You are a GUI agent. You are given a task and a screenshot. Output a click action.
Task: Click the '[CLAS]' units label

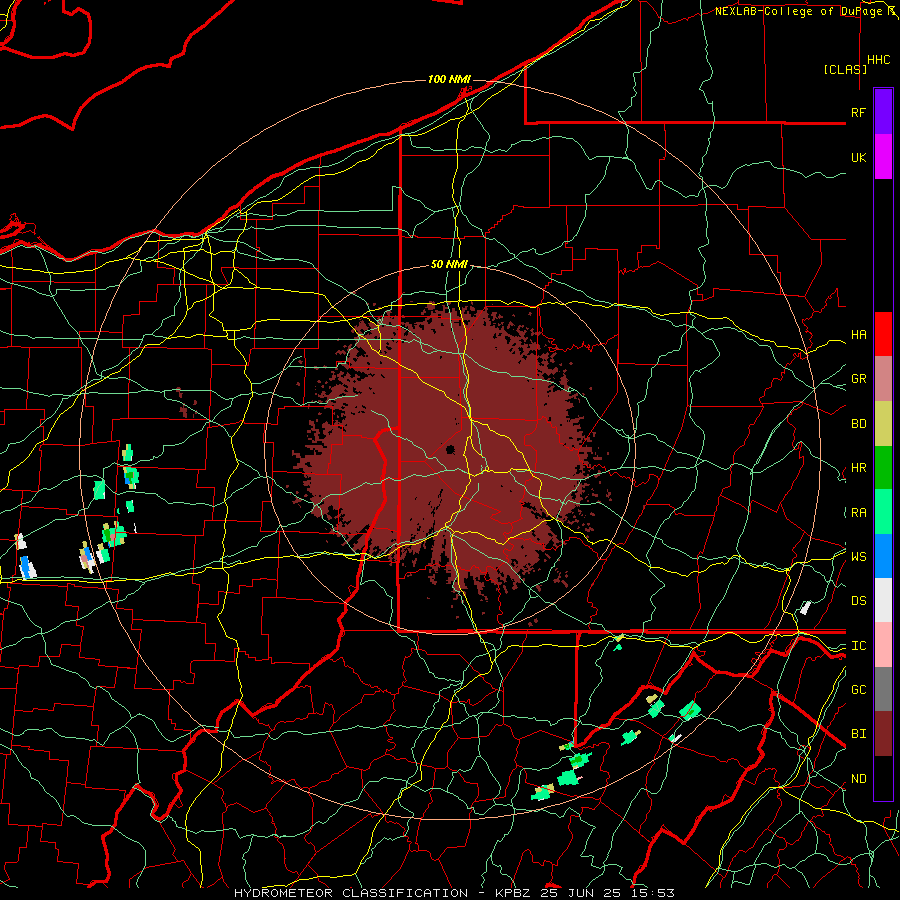coord(845,69)
